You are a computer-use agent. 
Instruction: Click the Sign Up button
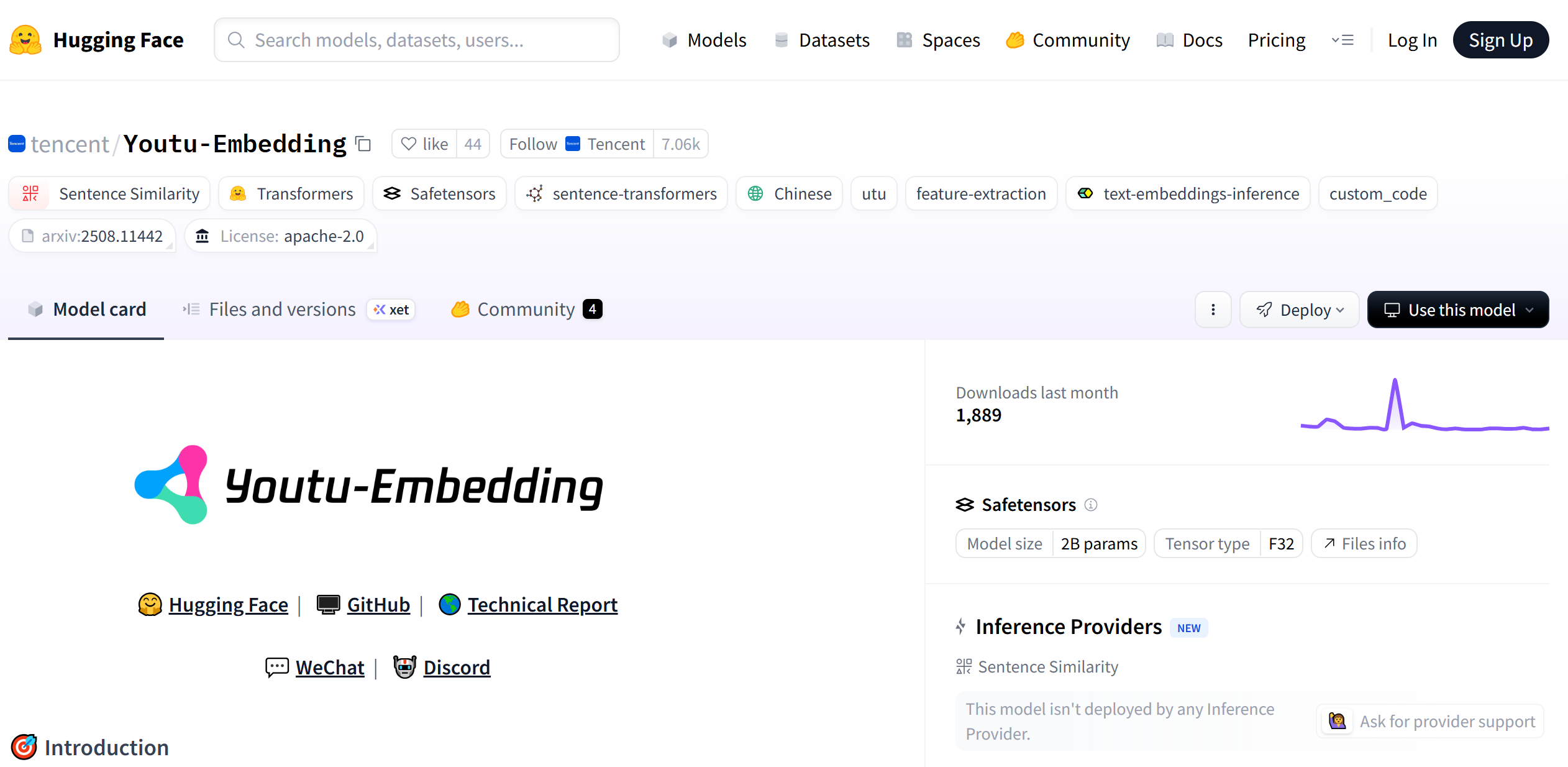[x=1500, y=40]
